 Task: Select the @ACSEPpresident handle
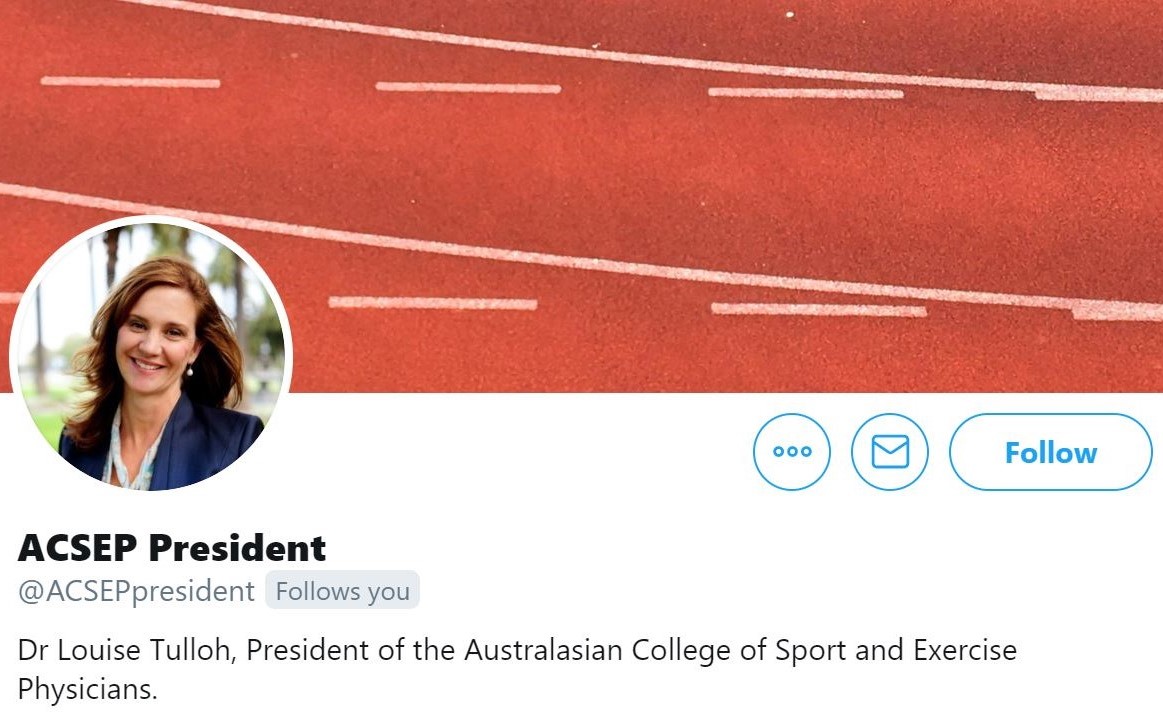137,591
